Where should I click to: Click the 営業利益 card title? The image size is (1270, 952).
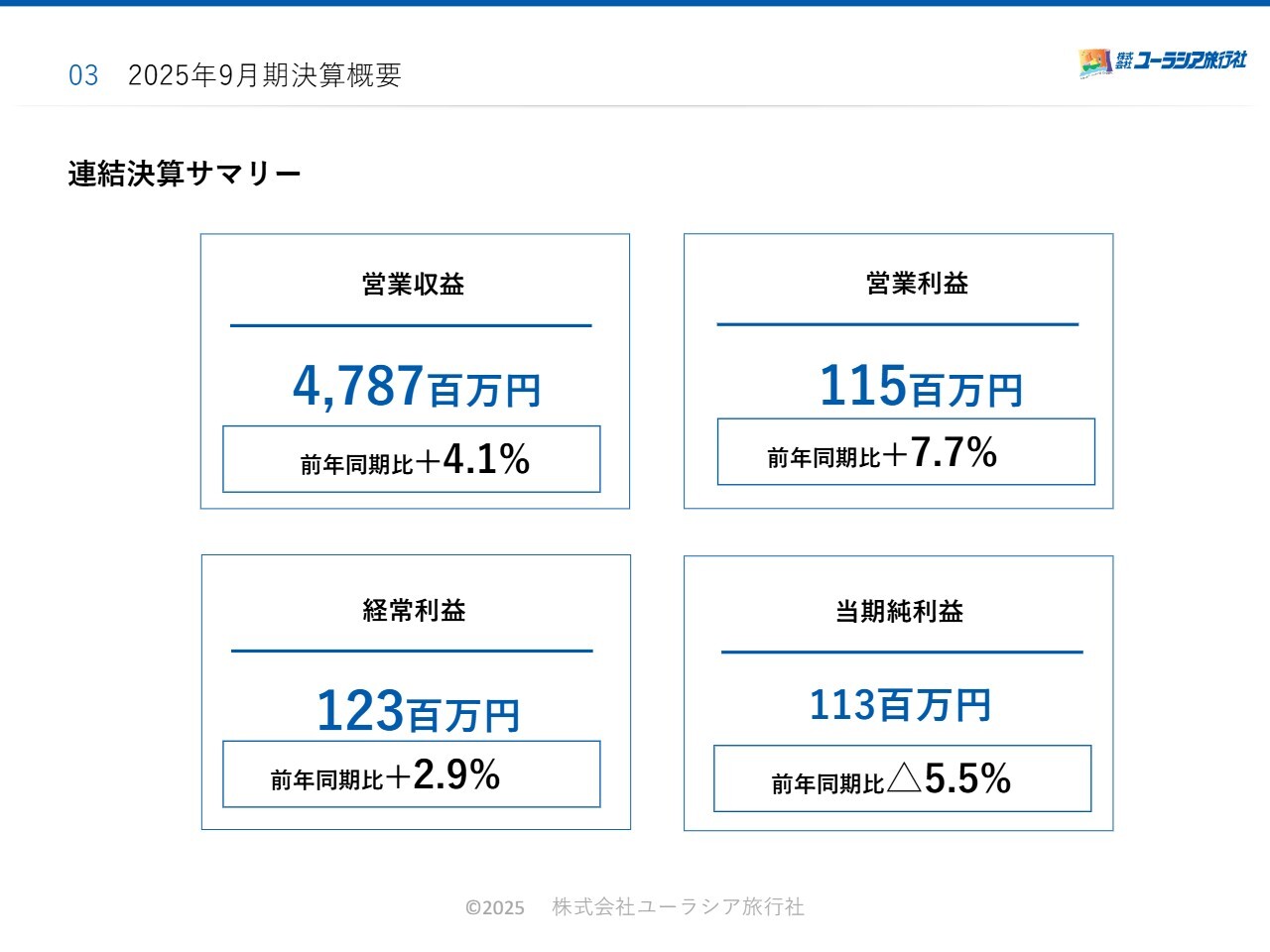click(917, 284)
